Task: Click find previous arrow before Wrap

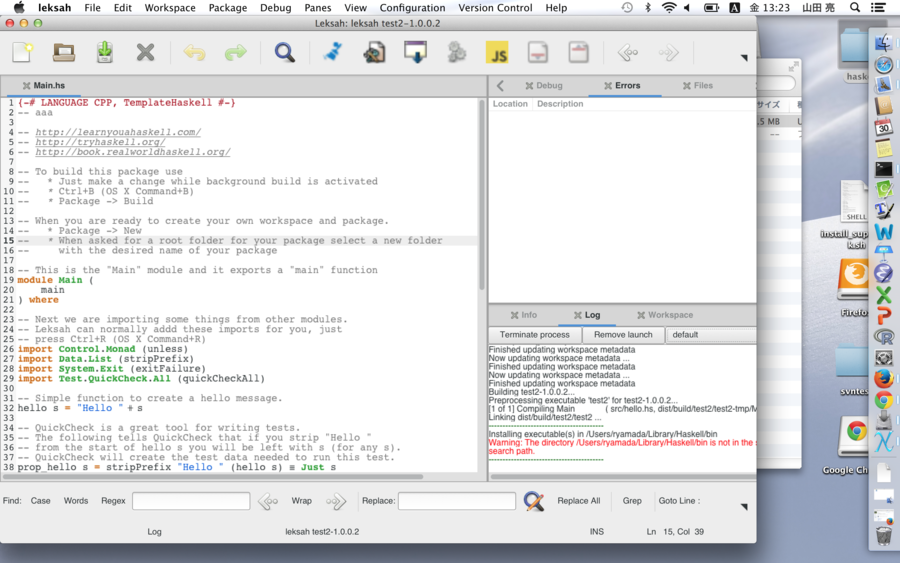Action: click(268, 501)
